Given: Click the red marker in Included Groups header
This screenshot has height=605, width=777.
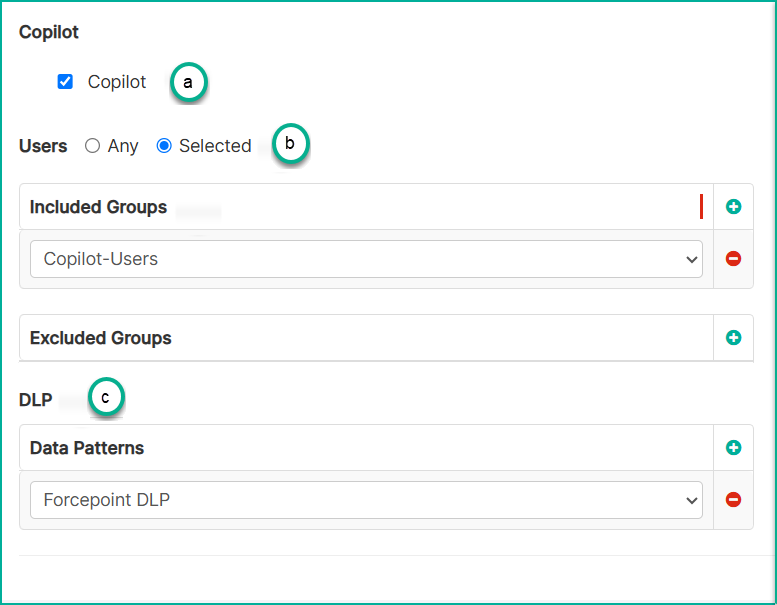Looking at the screenshot, I should [701, 207].
